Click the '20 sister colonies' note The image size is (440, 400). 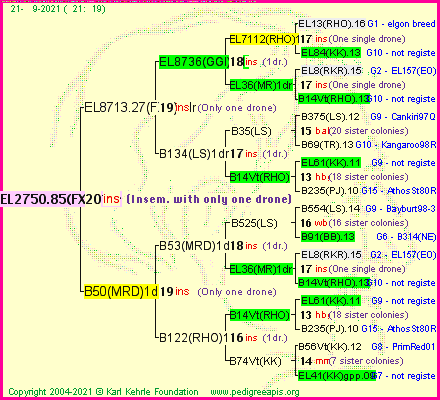tap(369, 131)
